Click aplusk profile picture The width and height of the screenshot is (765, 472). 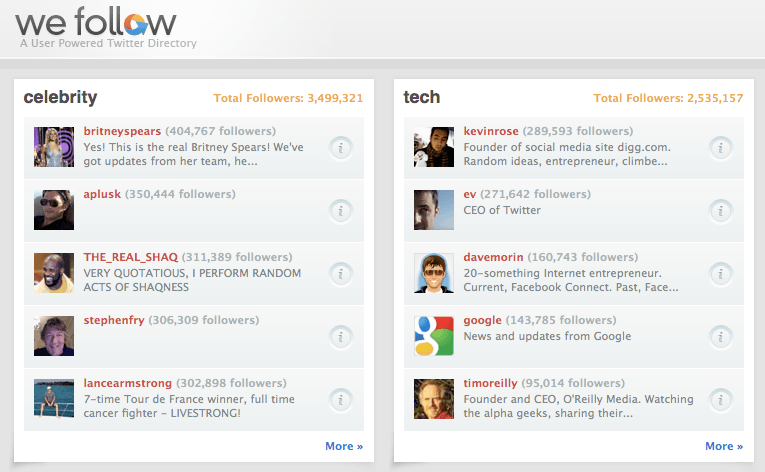pyautogui.click(x=54, y=210)
